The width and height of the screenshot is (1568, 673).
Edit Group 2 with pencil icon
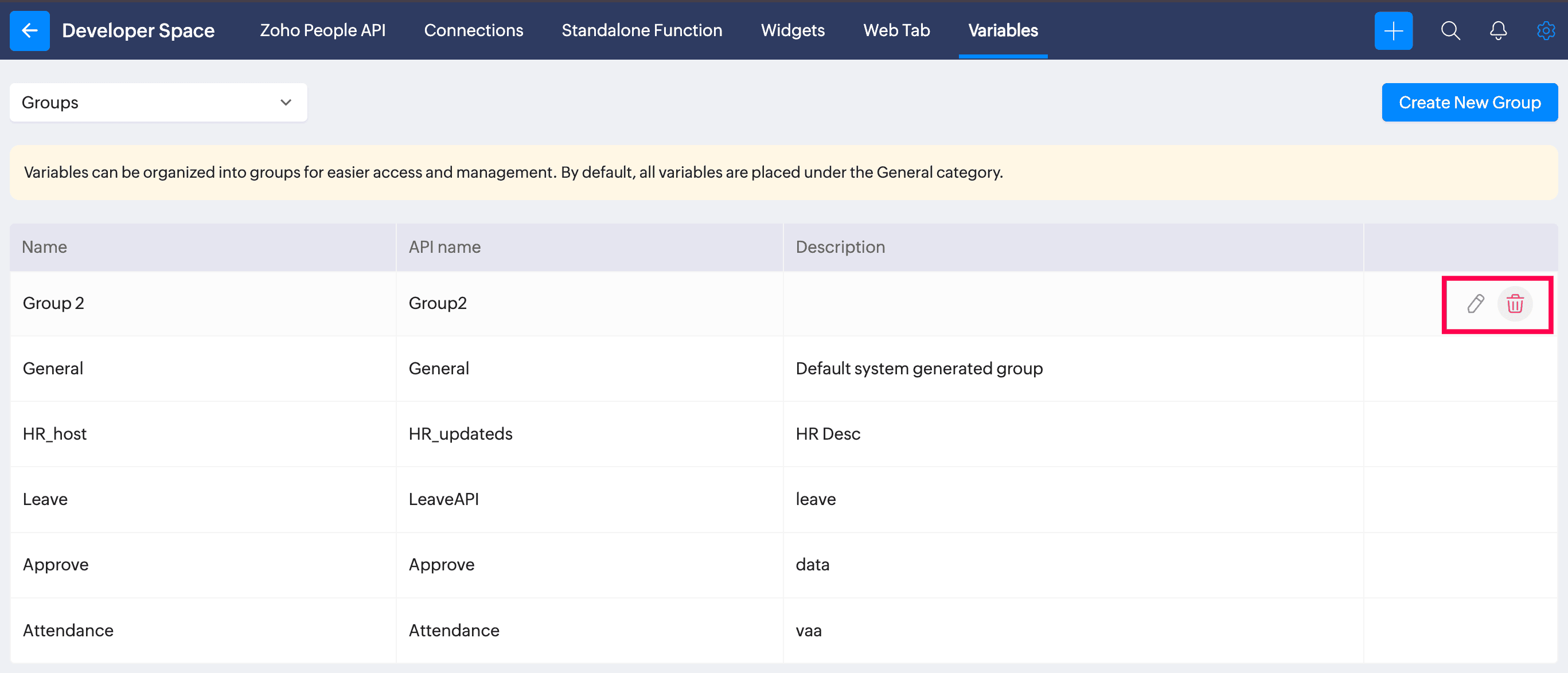[x=1476, y=304]
